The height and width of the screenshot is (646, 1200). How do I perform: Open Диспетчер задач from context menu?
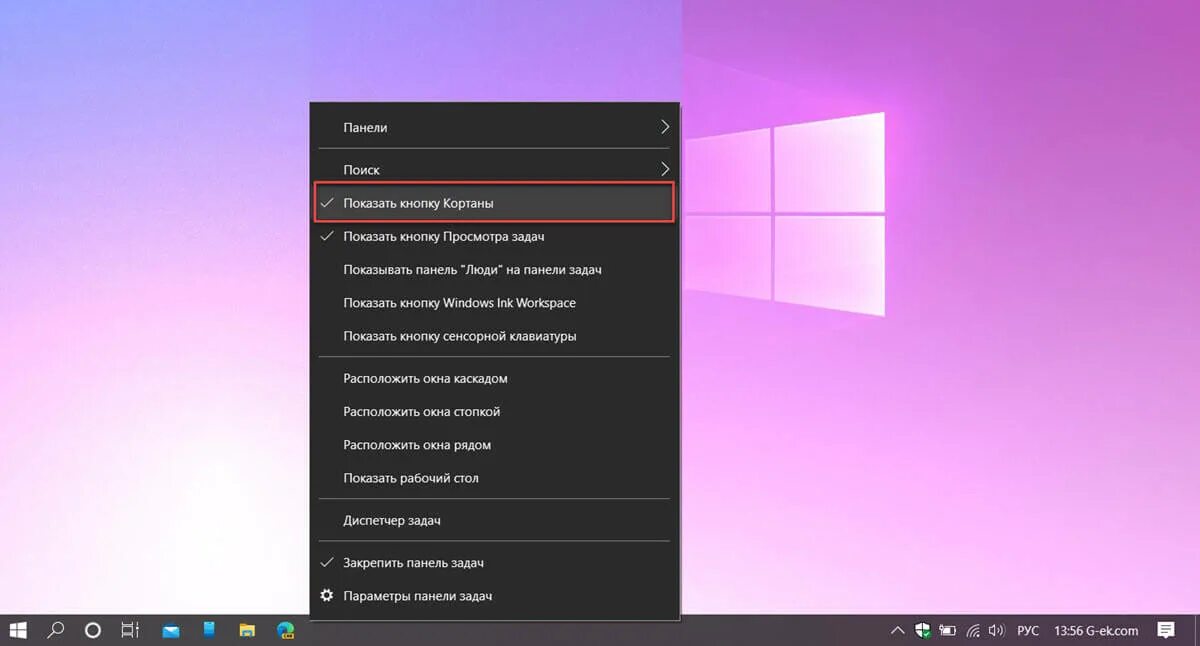pos(494,521)
